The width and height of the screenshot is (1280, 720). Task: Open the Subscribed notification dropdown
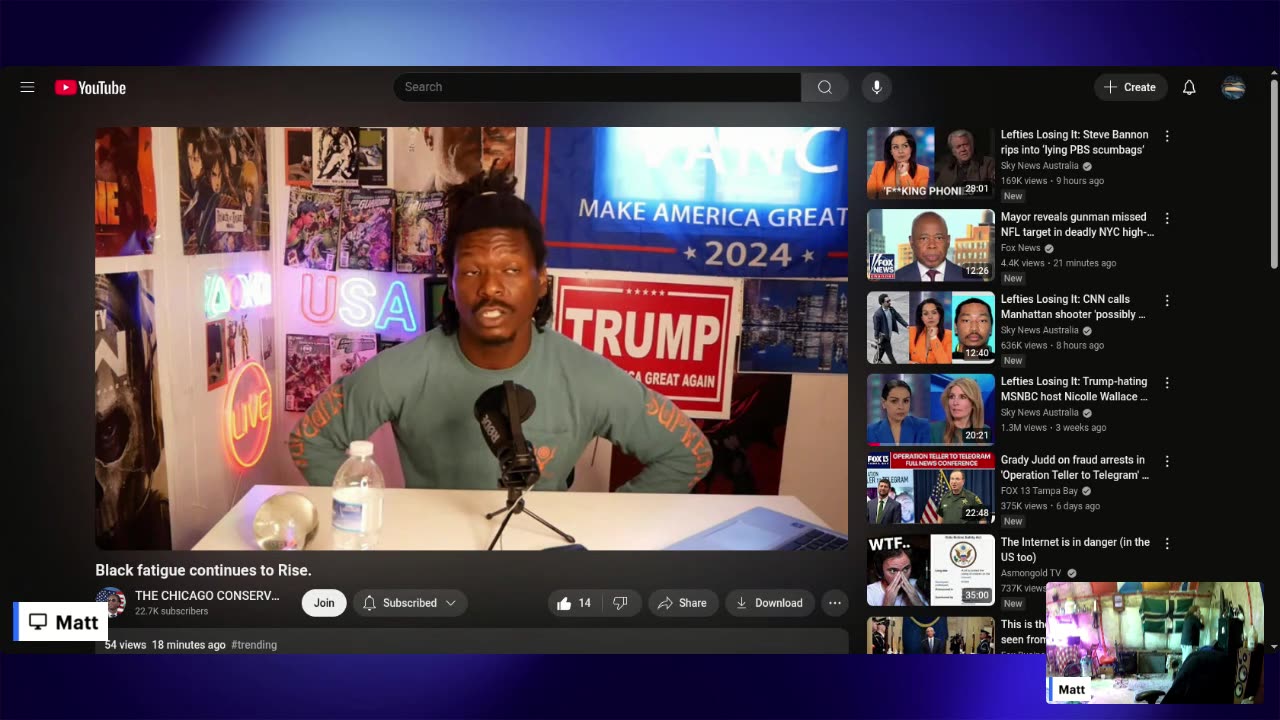coord(410,603)
